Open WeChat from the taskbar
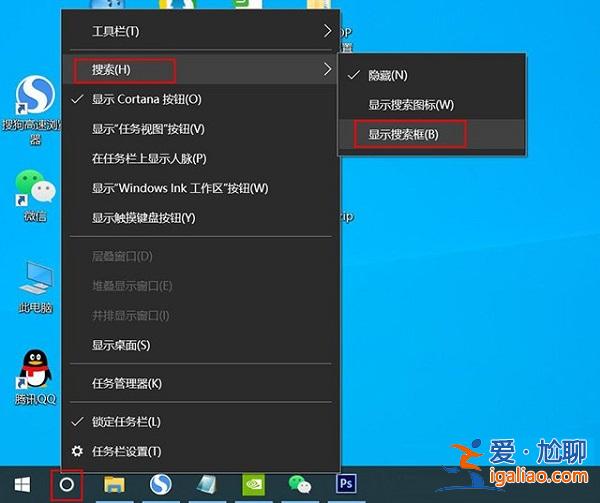 [300, 484]
